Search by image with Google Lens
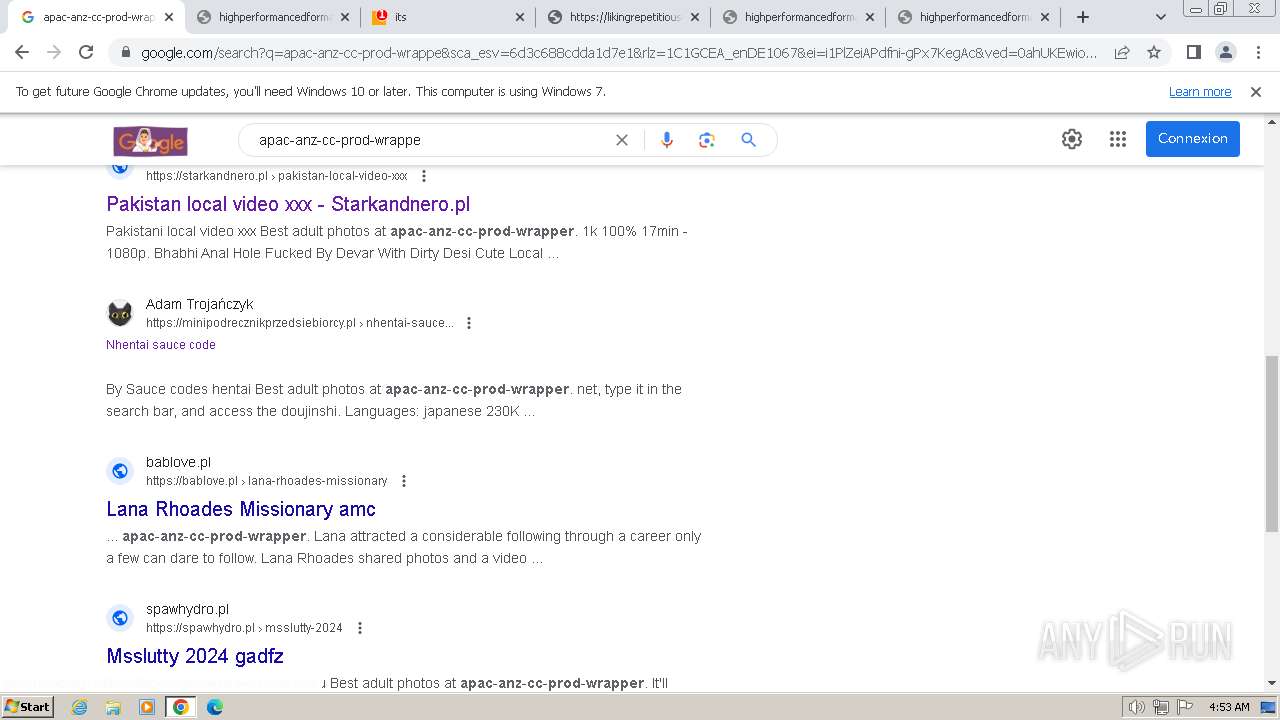This screenshot has height=720, width=1280. pos(707,140)
